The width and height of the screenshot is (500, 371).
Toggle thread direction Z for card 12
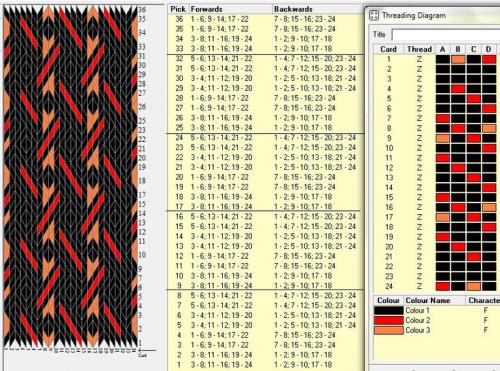tap(419, 168)
